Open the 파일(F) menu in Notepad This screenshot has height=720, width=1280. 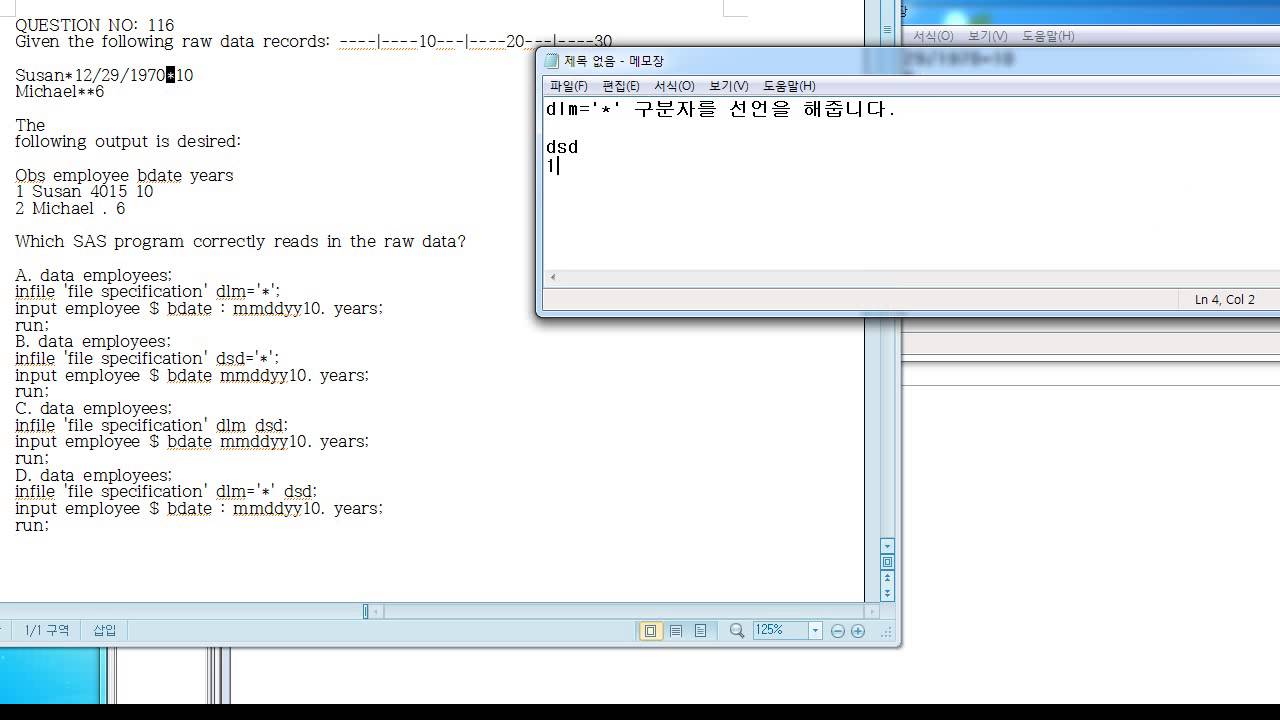pos(569,86)
